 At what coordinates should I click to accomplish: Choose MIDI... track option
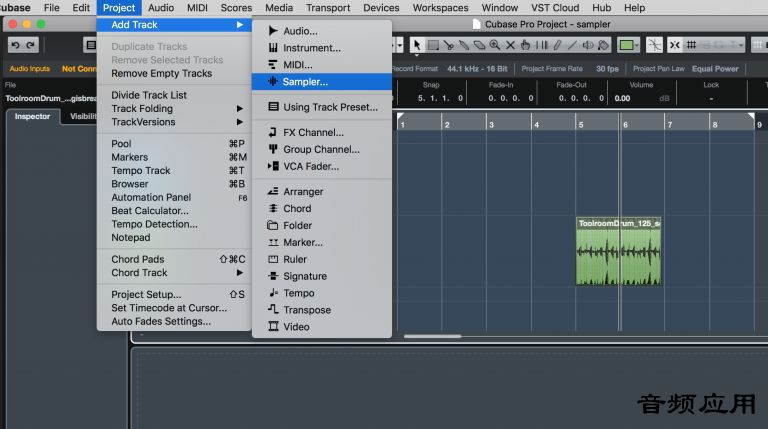(x=322, y=65)
